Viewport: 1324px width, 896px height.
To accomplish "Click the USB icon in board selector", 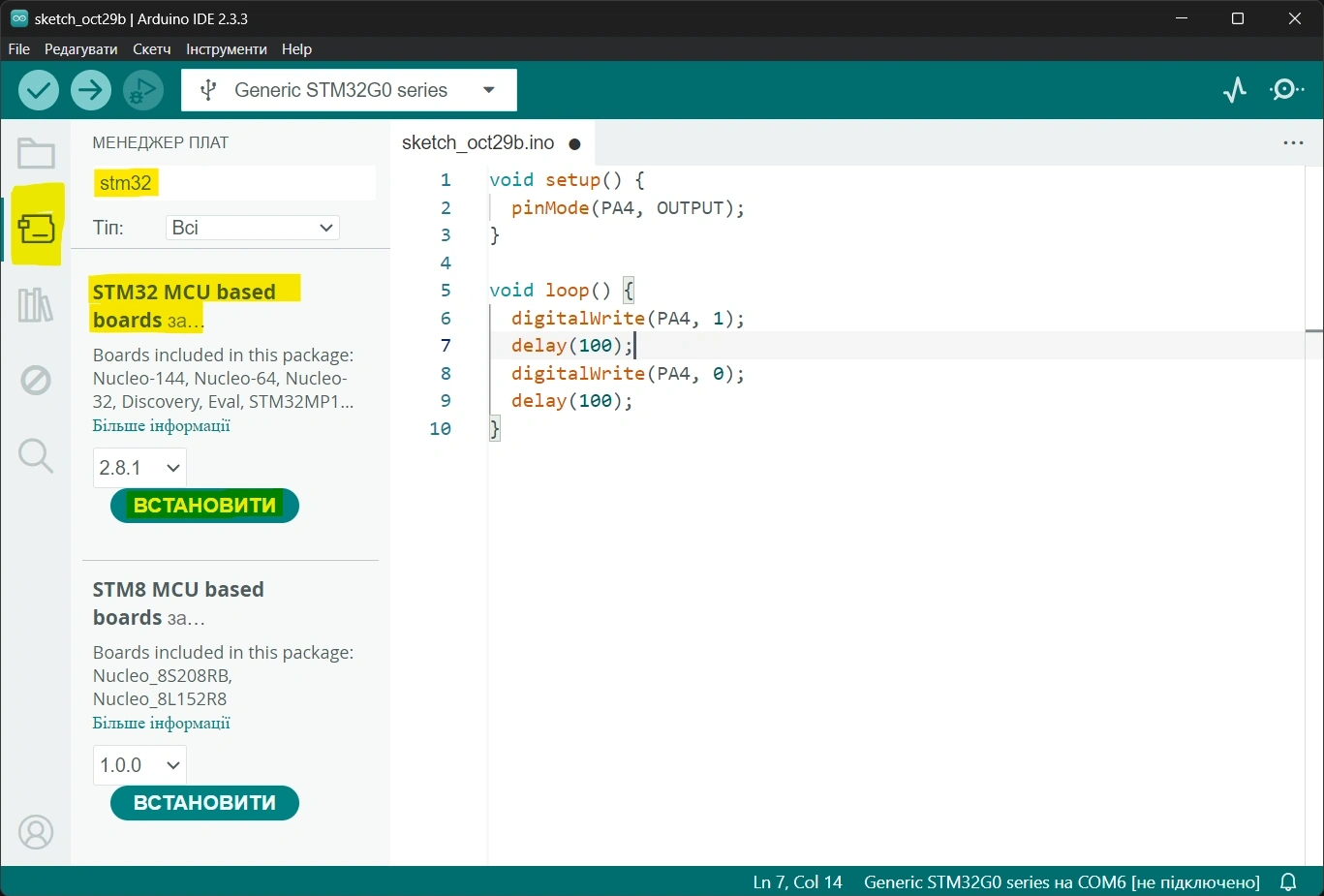I will click(x=207, y=90).
